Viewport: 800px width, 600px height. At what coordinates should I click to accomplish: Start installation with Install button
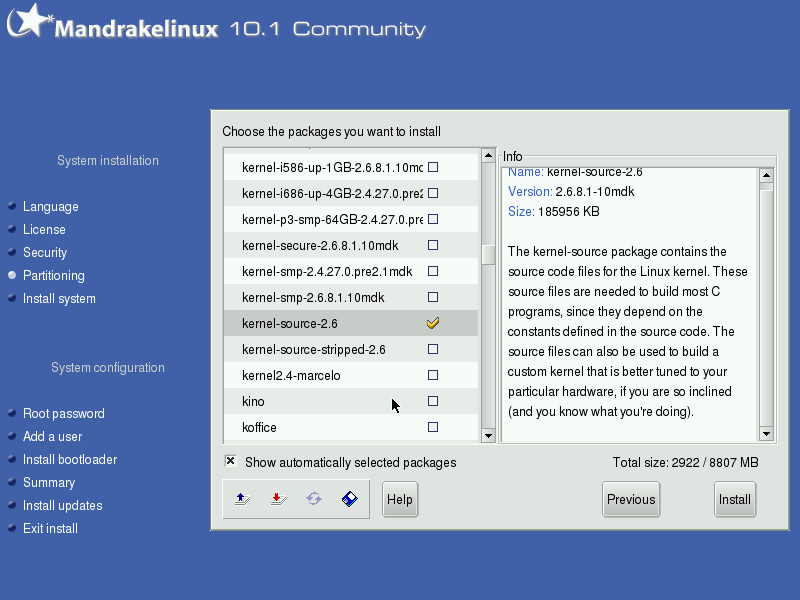(735, 499)
